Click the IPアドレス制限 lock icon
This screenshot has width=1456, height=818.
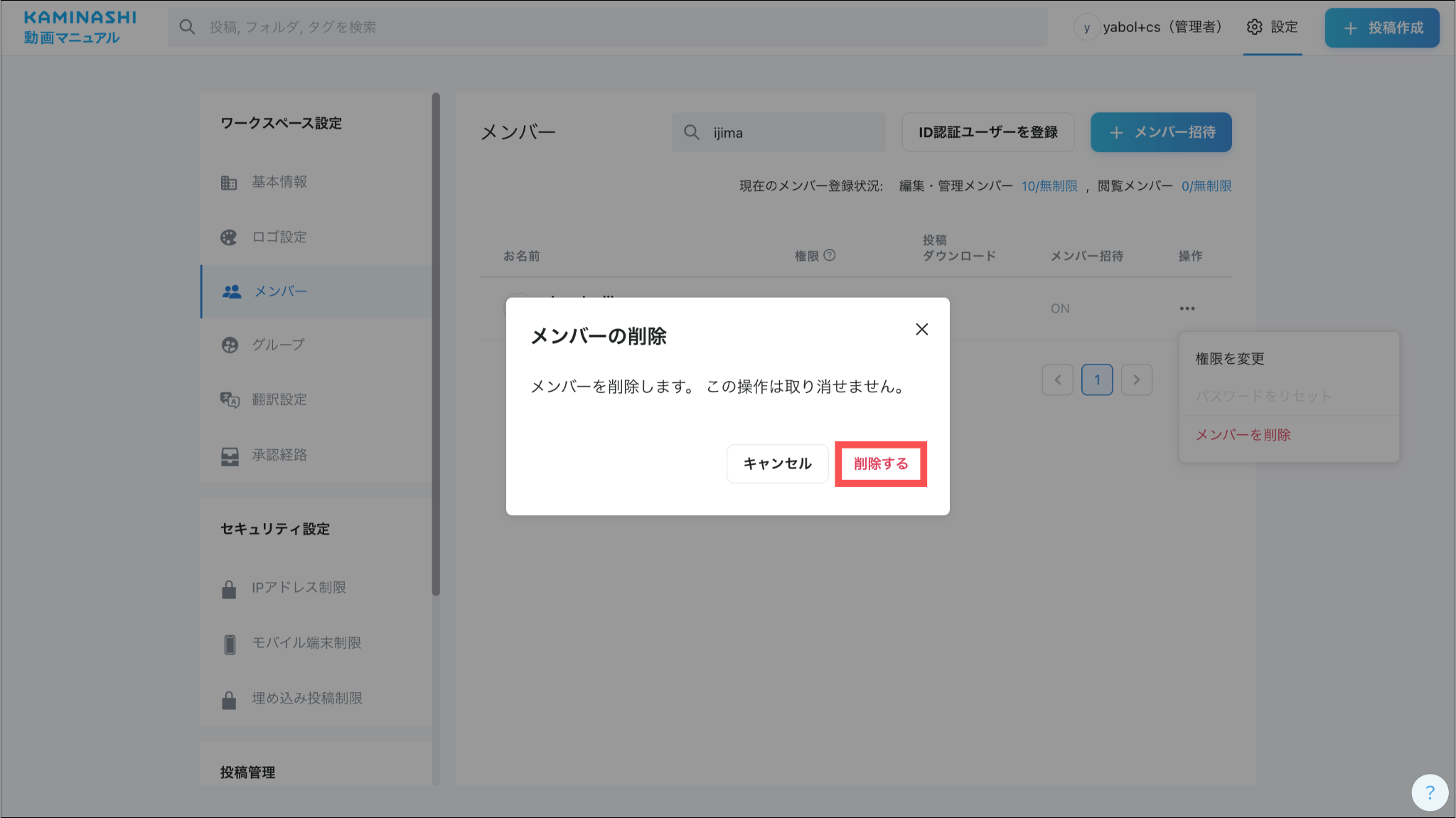point(229,589)
